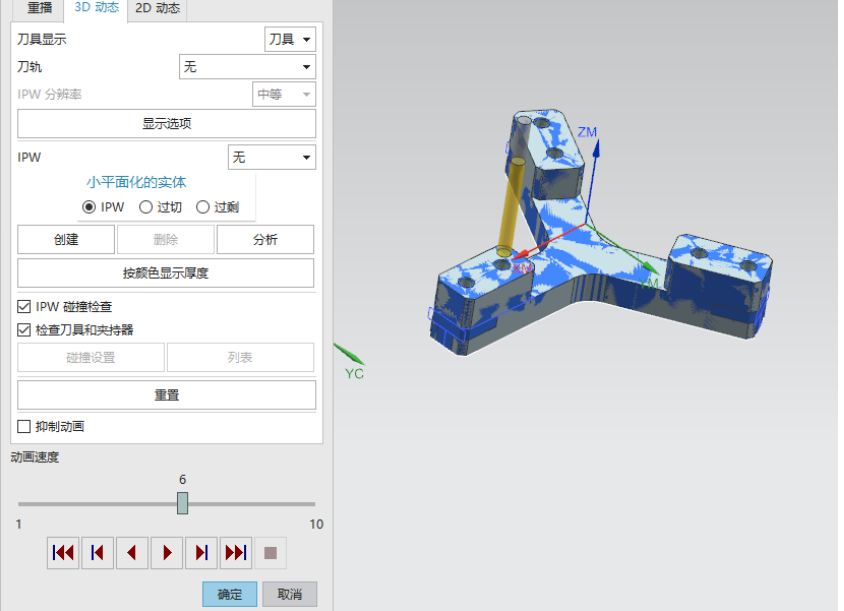Click the 创建 button
Screen dimensions: 844x611
(x=66, y=240)
